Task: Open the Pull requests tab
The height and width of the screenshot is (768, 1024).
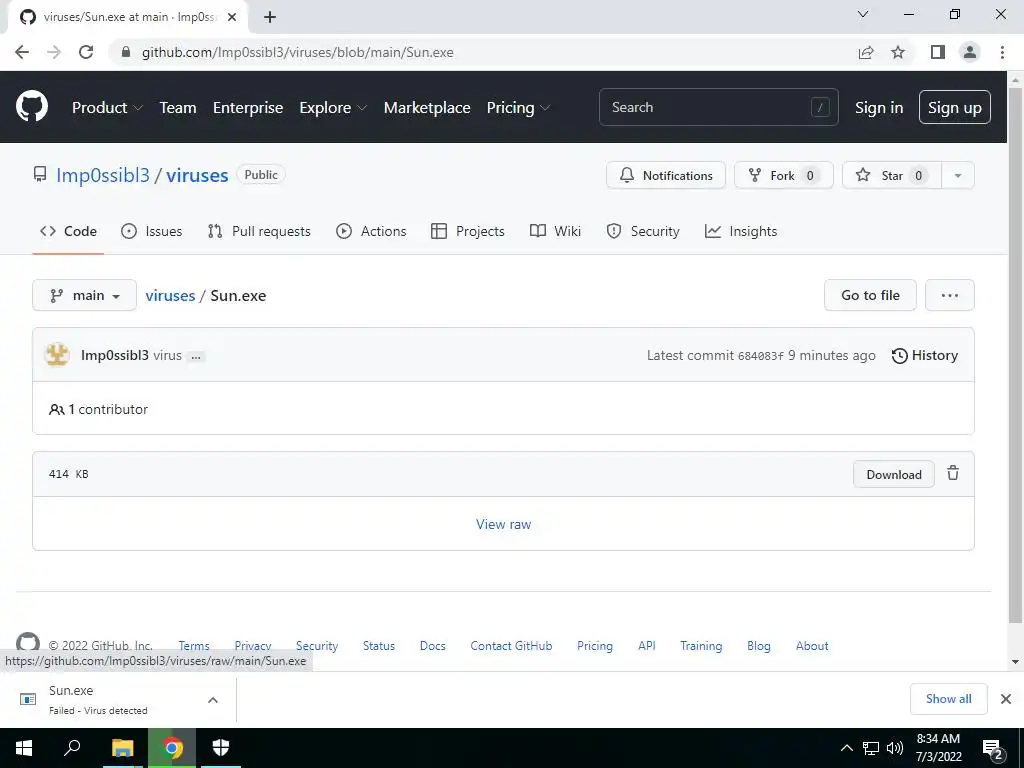Action: tap(259, 231)
